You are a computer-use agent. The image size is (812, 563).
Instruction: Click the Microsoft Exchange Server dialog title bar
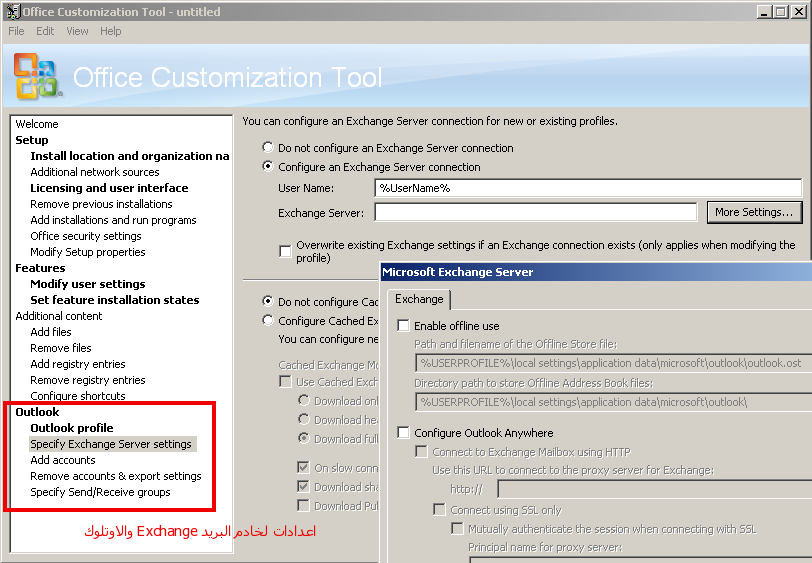(596, 272)
